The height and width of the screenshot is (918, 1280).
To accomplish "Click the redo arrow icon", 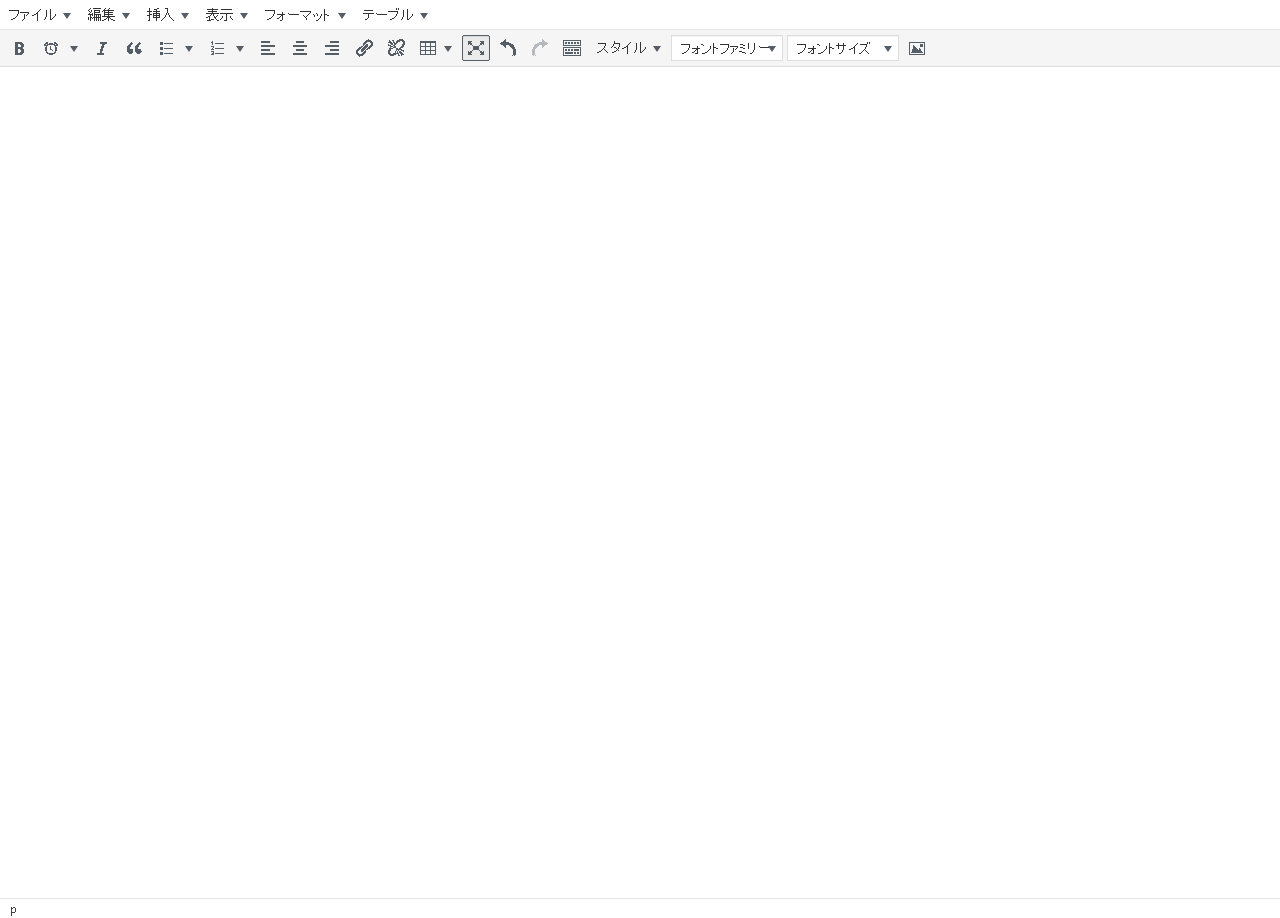I will [x=540, y=48].
